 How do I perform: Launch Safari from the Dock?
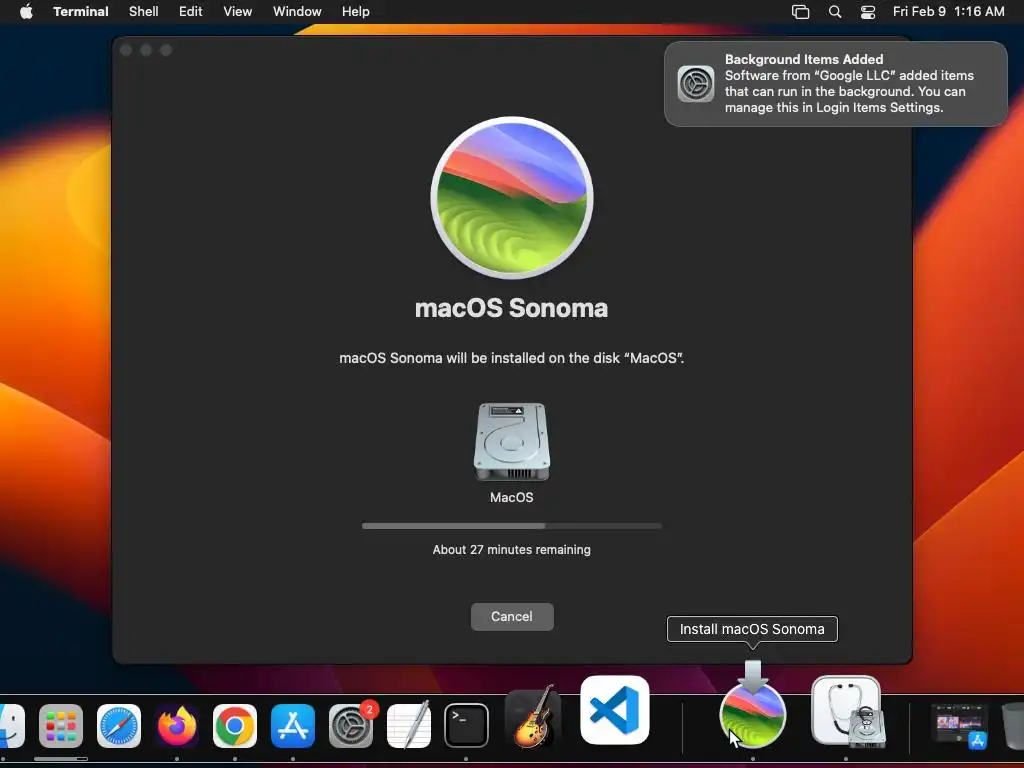click(119, 726)
